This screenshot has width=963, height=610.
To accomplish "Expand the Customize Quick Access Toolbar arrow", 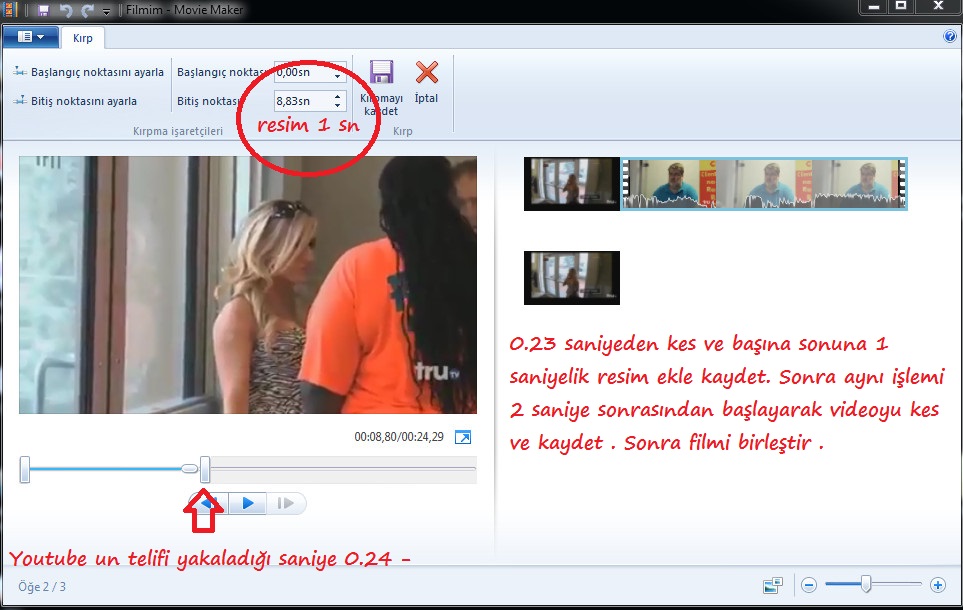I will (106, 10).
